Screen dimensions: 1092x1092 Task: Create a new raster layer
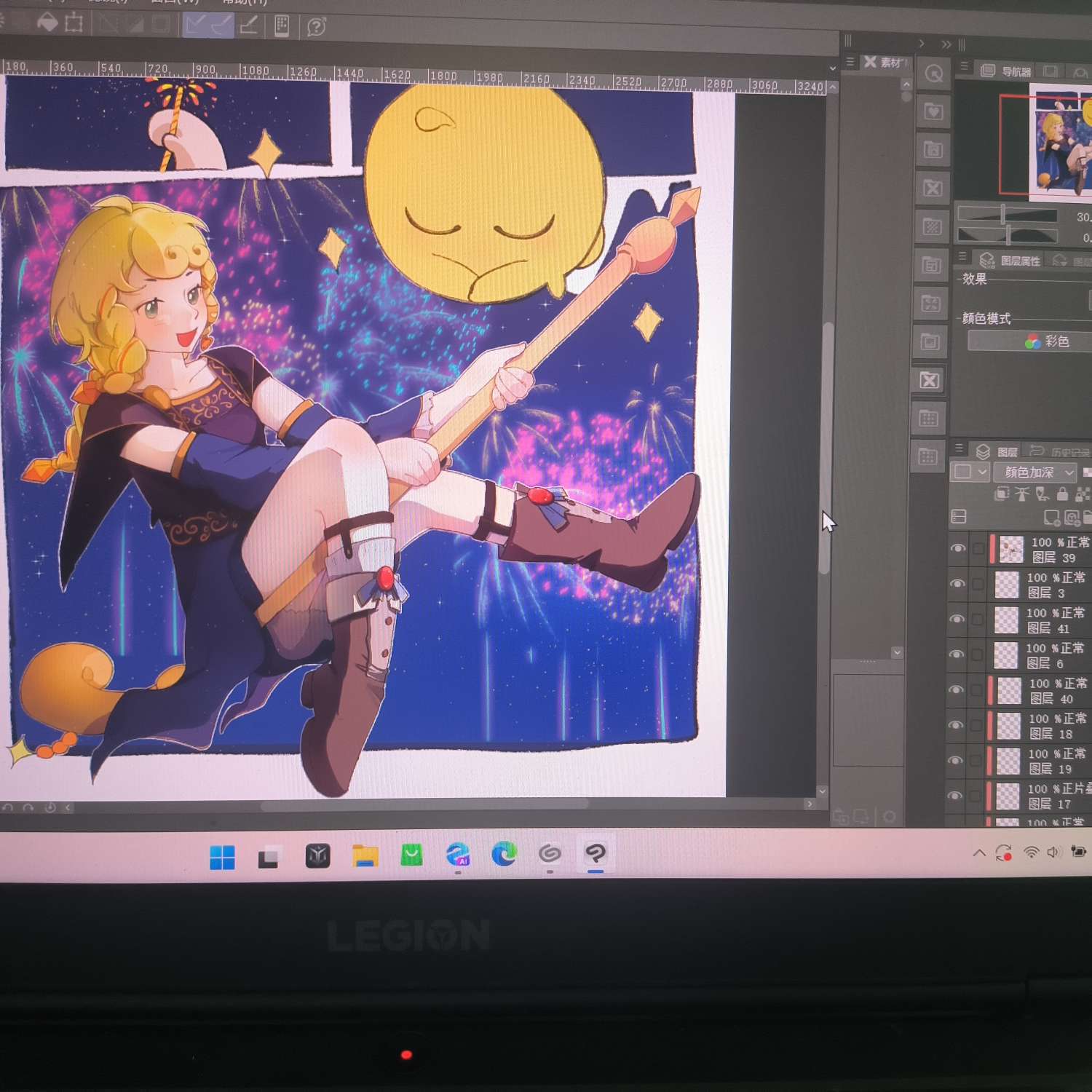[x=1051, y=518]
